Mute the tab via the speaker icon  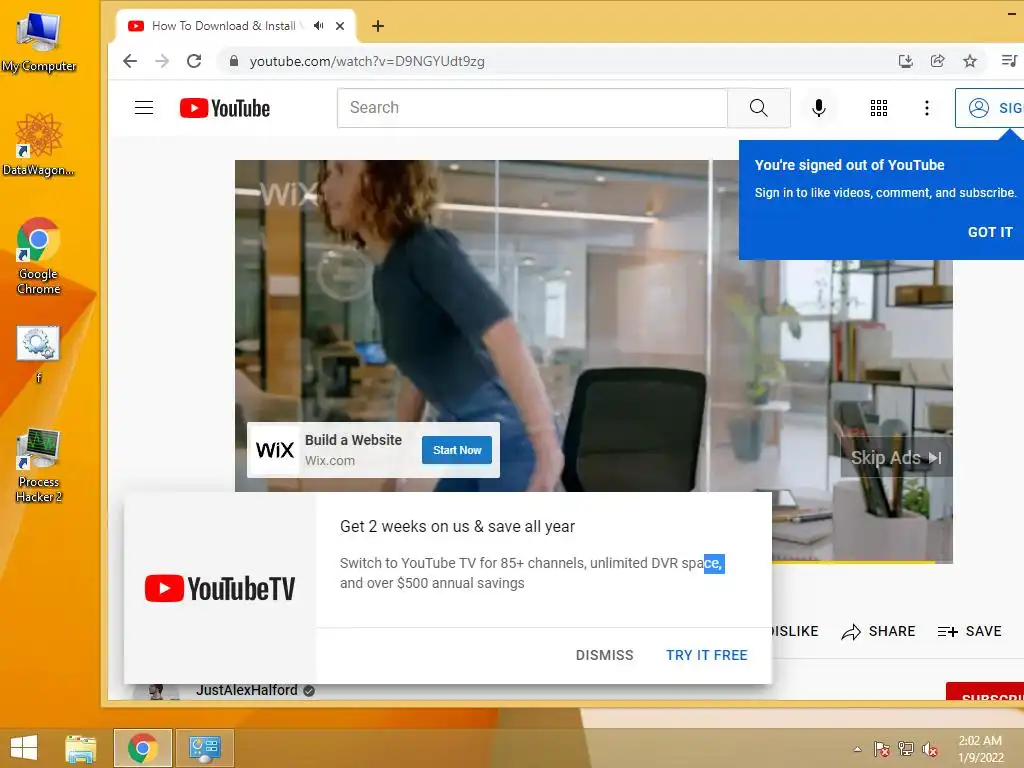(x=318, y=26)
